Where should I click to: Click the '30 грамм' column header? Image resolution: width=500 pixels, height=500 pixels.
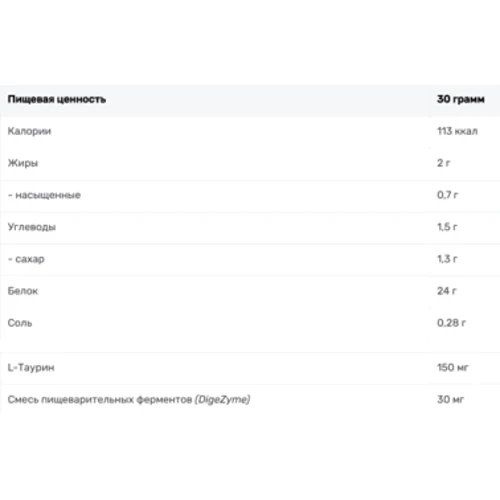coord(461,99)
